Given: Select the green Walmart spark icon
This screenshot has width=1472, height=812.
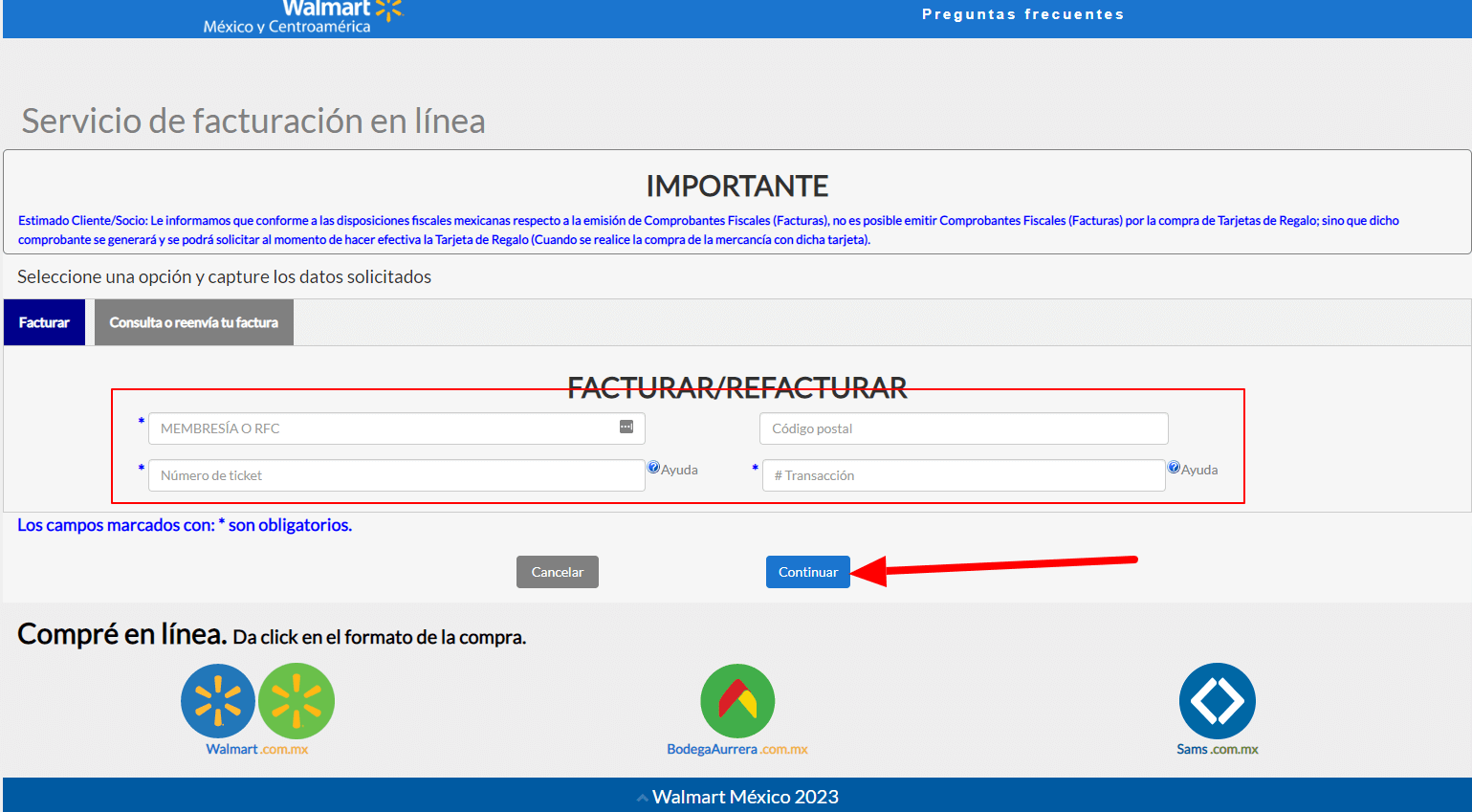Looking at the screenshot, I should tap(296, 701).
